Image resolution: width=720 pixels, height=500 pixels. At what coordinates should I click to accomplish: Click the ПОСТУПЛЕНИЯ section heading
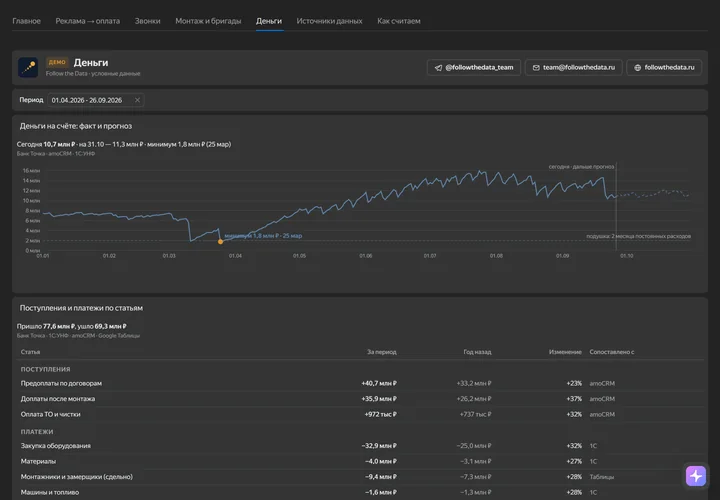(x=45, y=369)
